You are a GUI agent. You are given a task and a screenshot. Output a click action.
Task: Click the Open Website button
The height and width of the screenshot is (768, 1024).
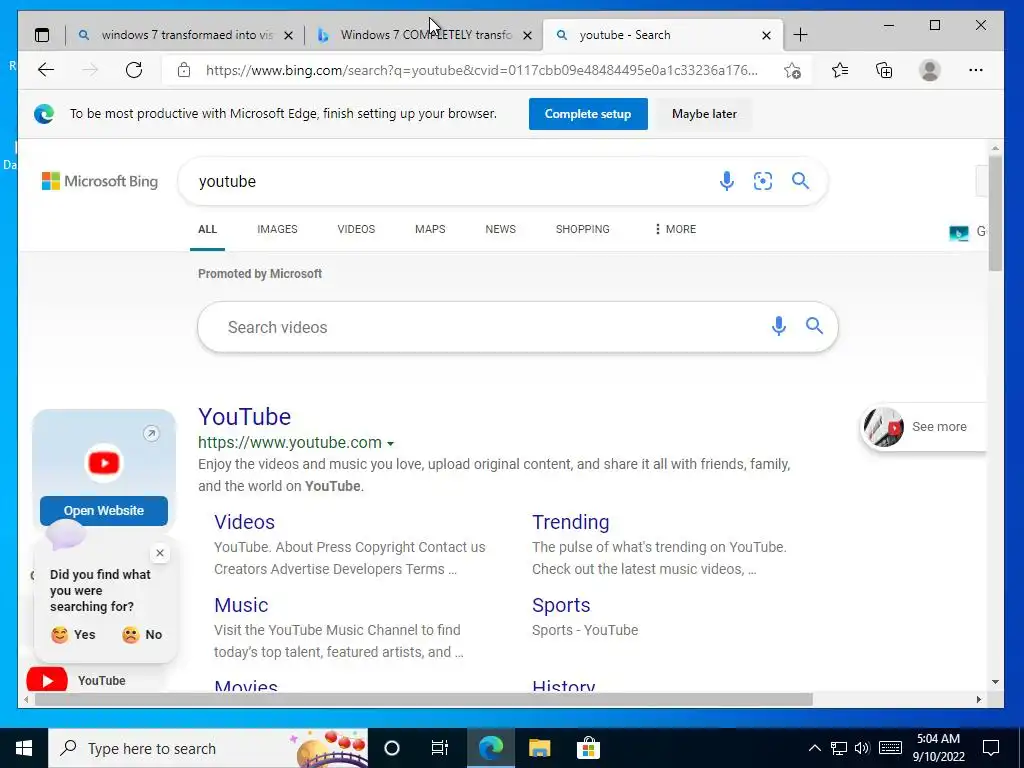coord(104,511)
